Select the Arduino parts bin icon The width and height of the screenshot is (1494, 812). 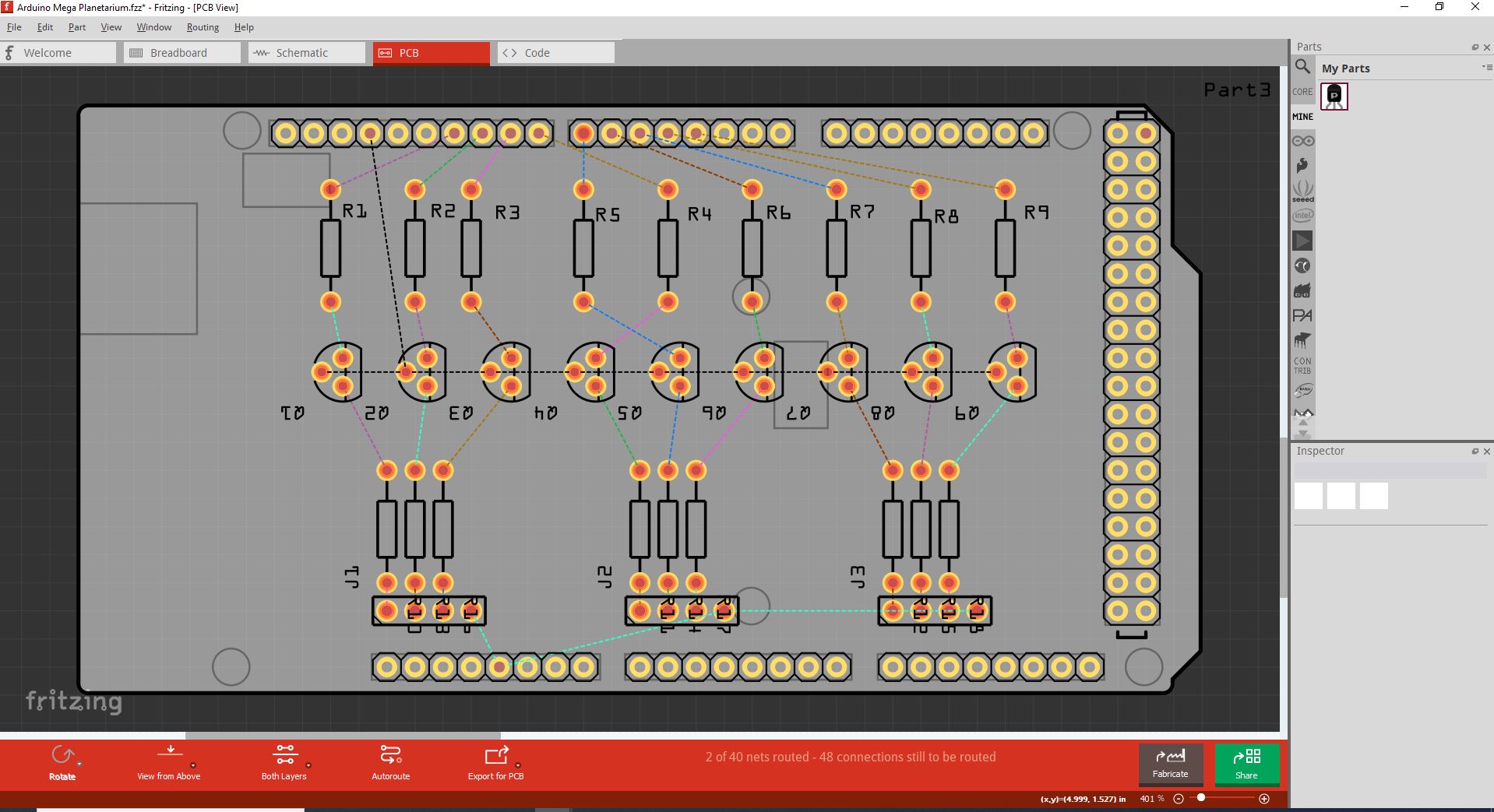(1303, 140)
